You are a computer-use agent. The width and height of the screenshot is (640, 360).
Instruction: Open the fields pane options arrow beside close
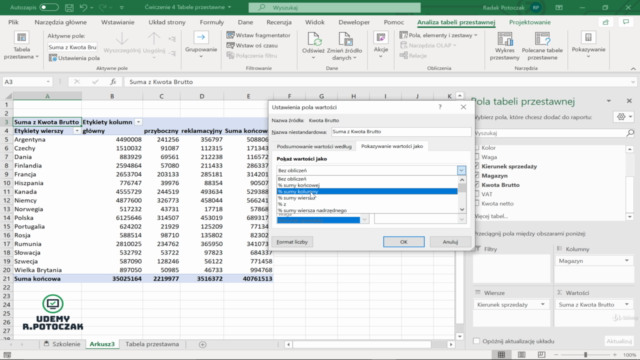coord(609,101)
